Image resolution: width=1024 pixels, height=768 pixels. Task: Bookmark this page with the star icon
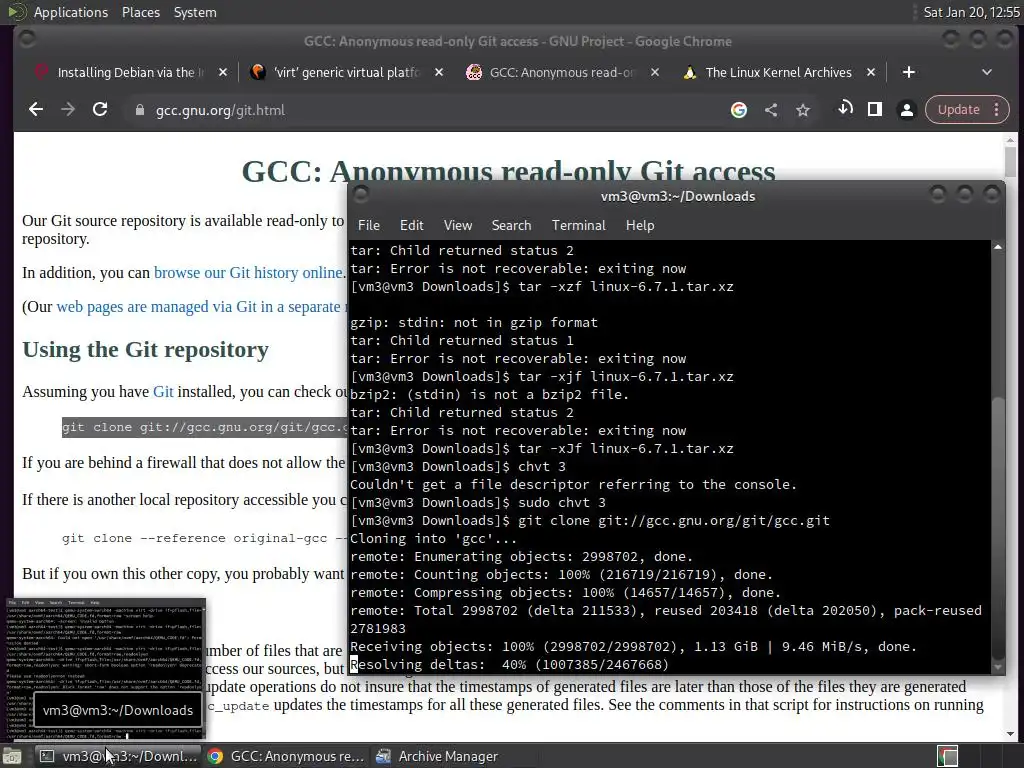point(803,110)
